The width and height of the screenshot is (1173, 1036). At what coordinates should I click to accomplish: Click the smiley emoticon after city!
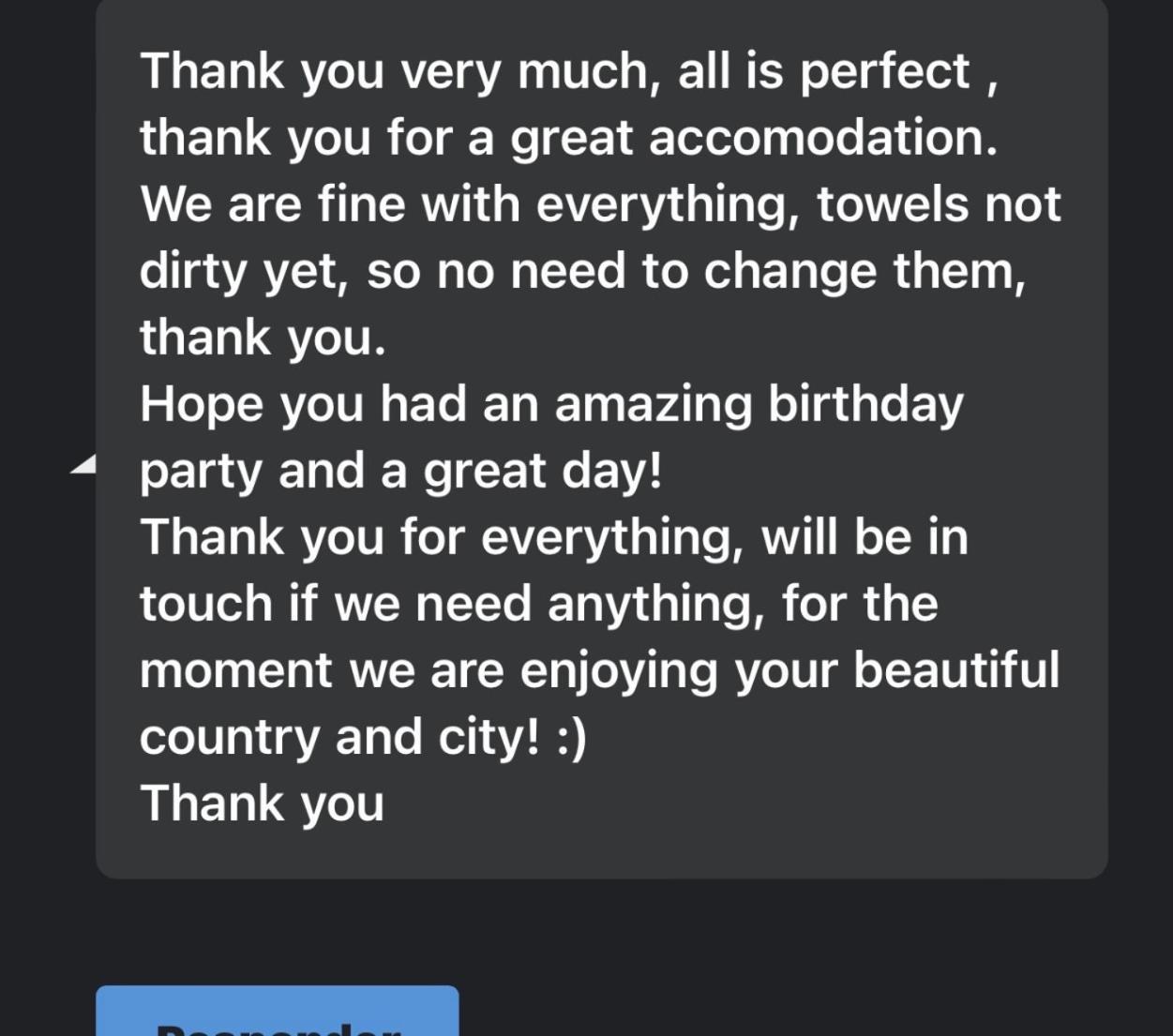tap(572, 738)
